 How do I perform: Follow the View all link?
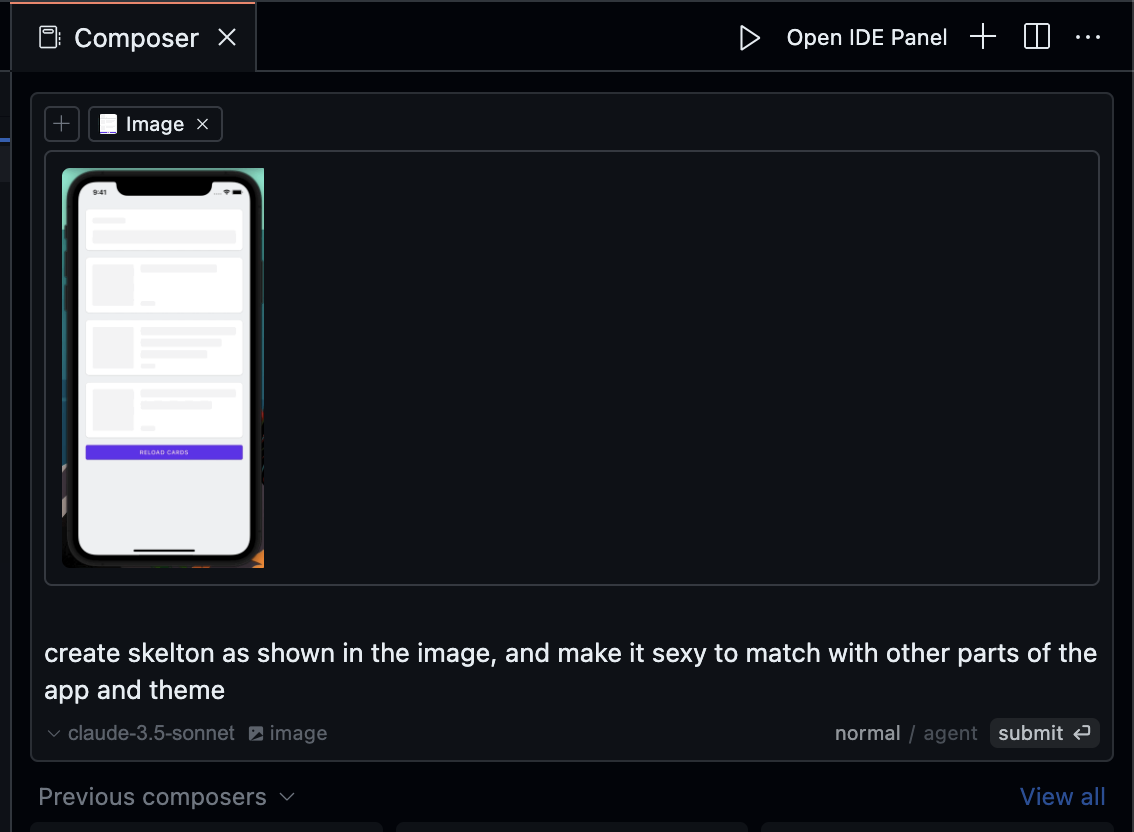[x=1062, y=797]
